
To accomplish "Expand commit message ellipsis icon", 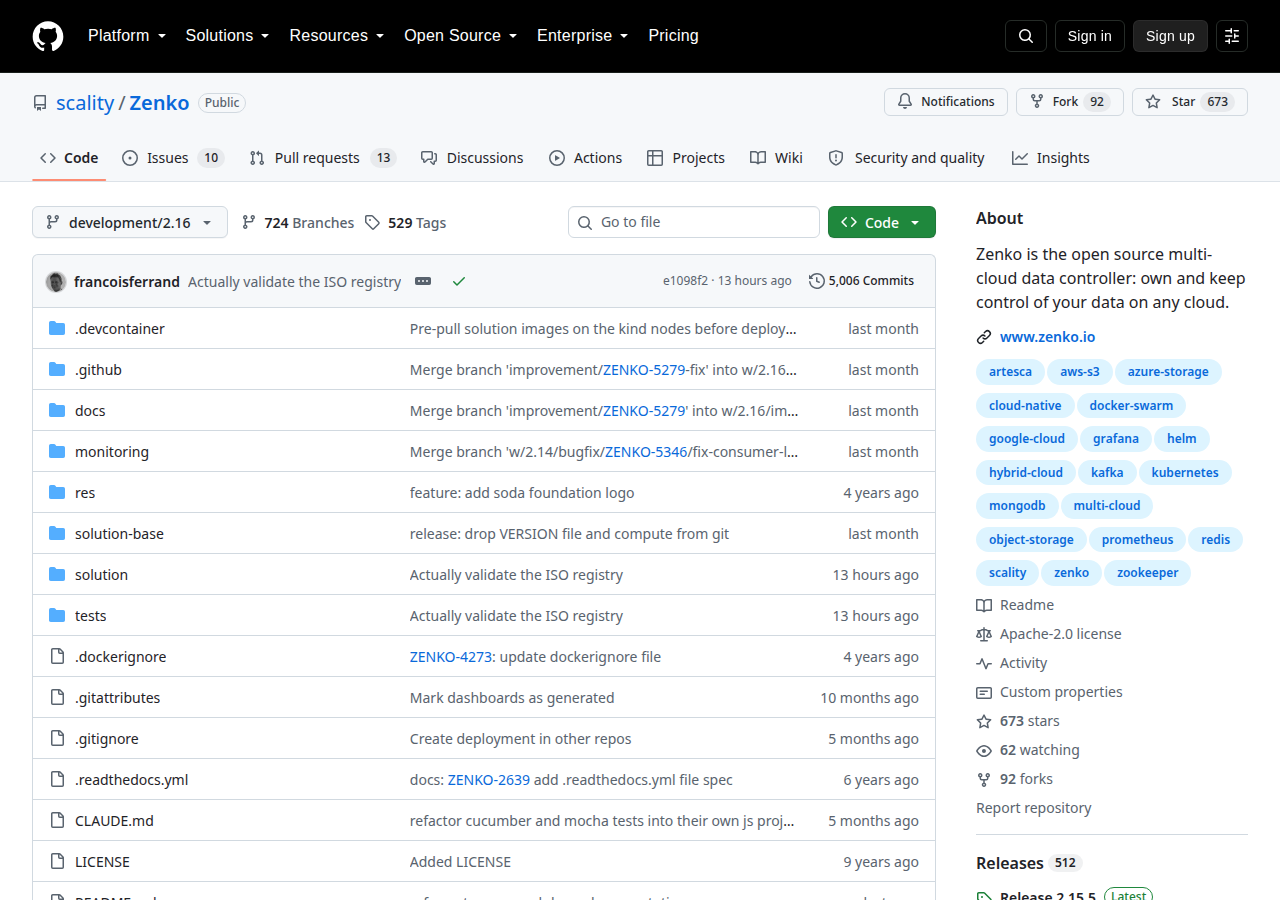I will (x=423, y=281).
